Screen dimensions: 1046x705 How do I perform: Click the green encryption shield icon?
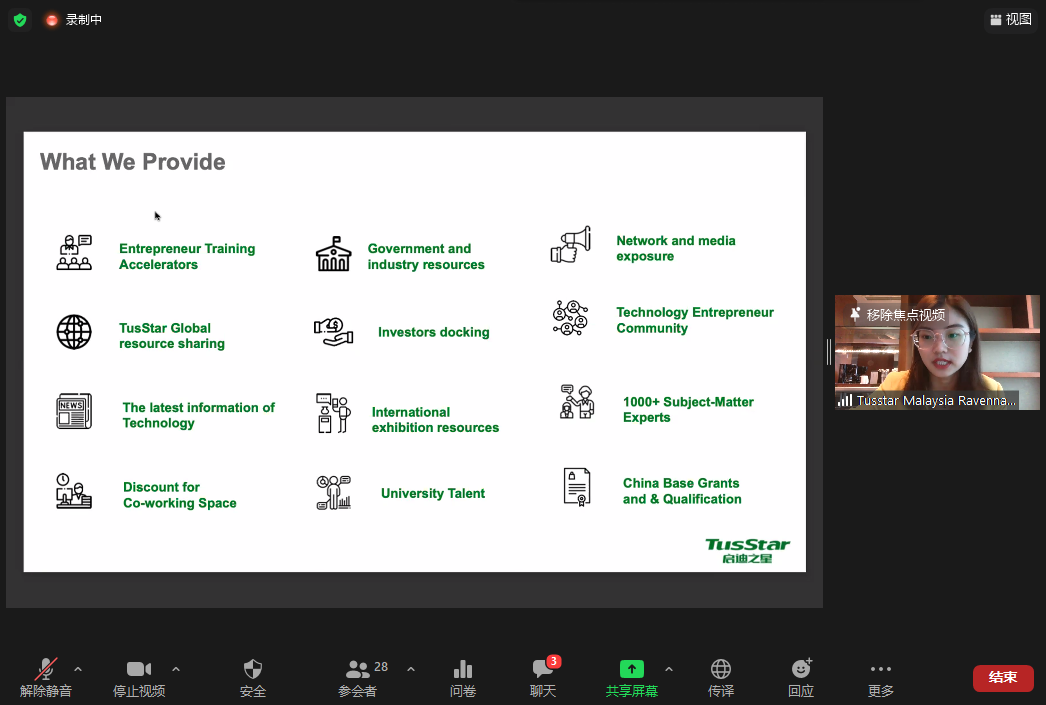coord(20,20)
